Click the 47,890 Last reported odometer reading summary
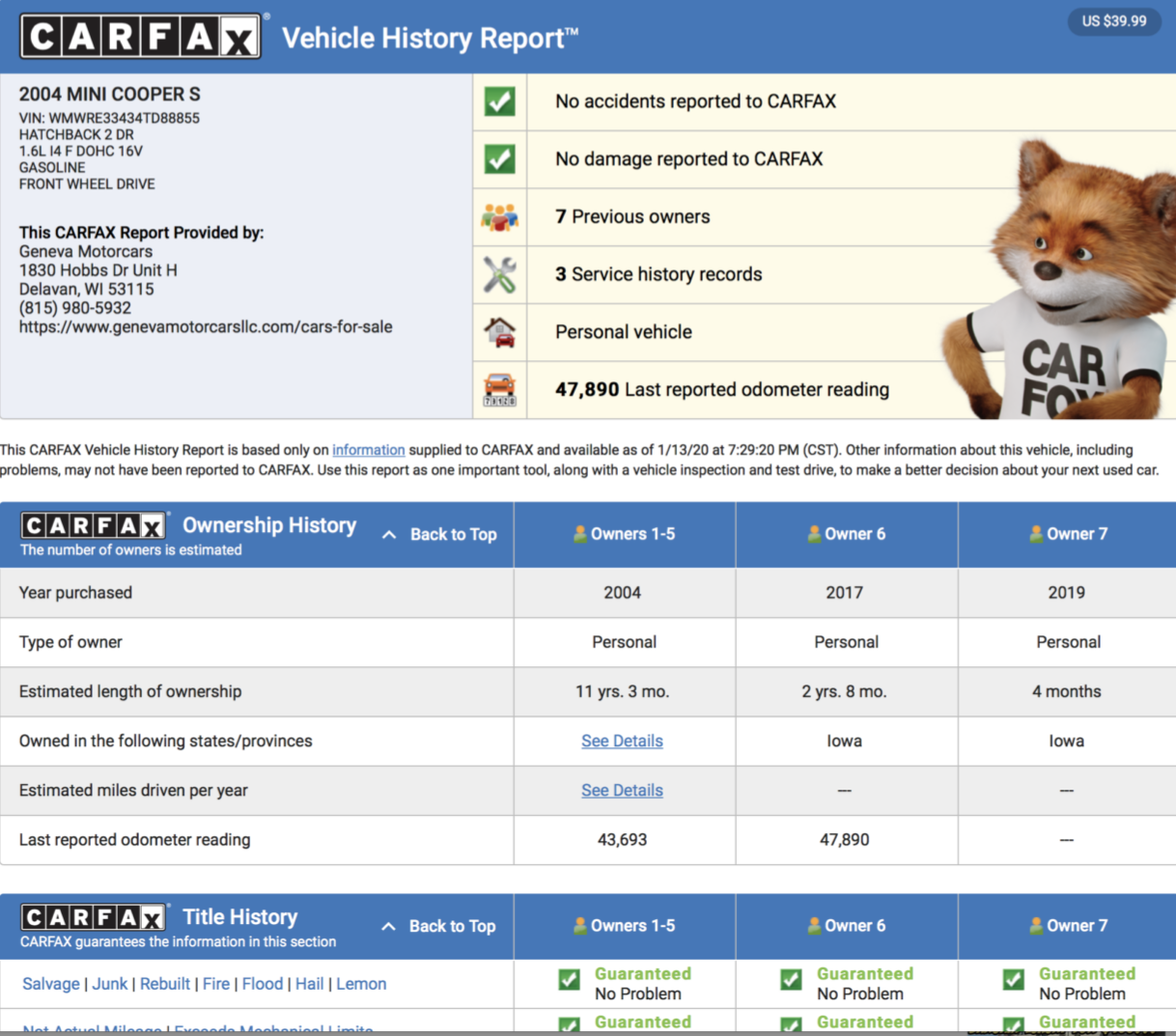The height and width of the screenshot is (1036, 1176). point(722,389)
